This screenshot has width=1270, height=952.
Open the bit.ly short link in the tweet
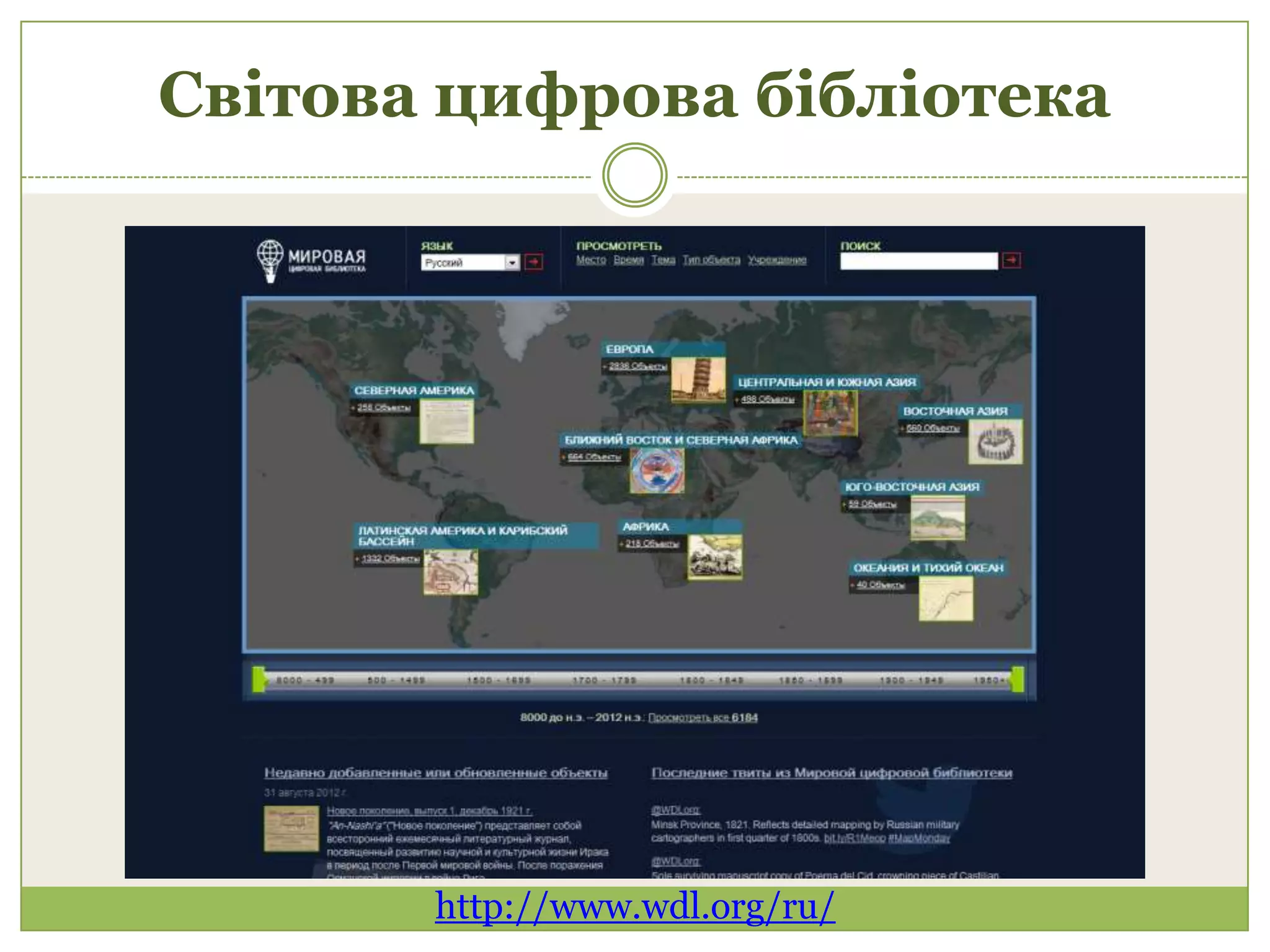(x=855, y=839)
